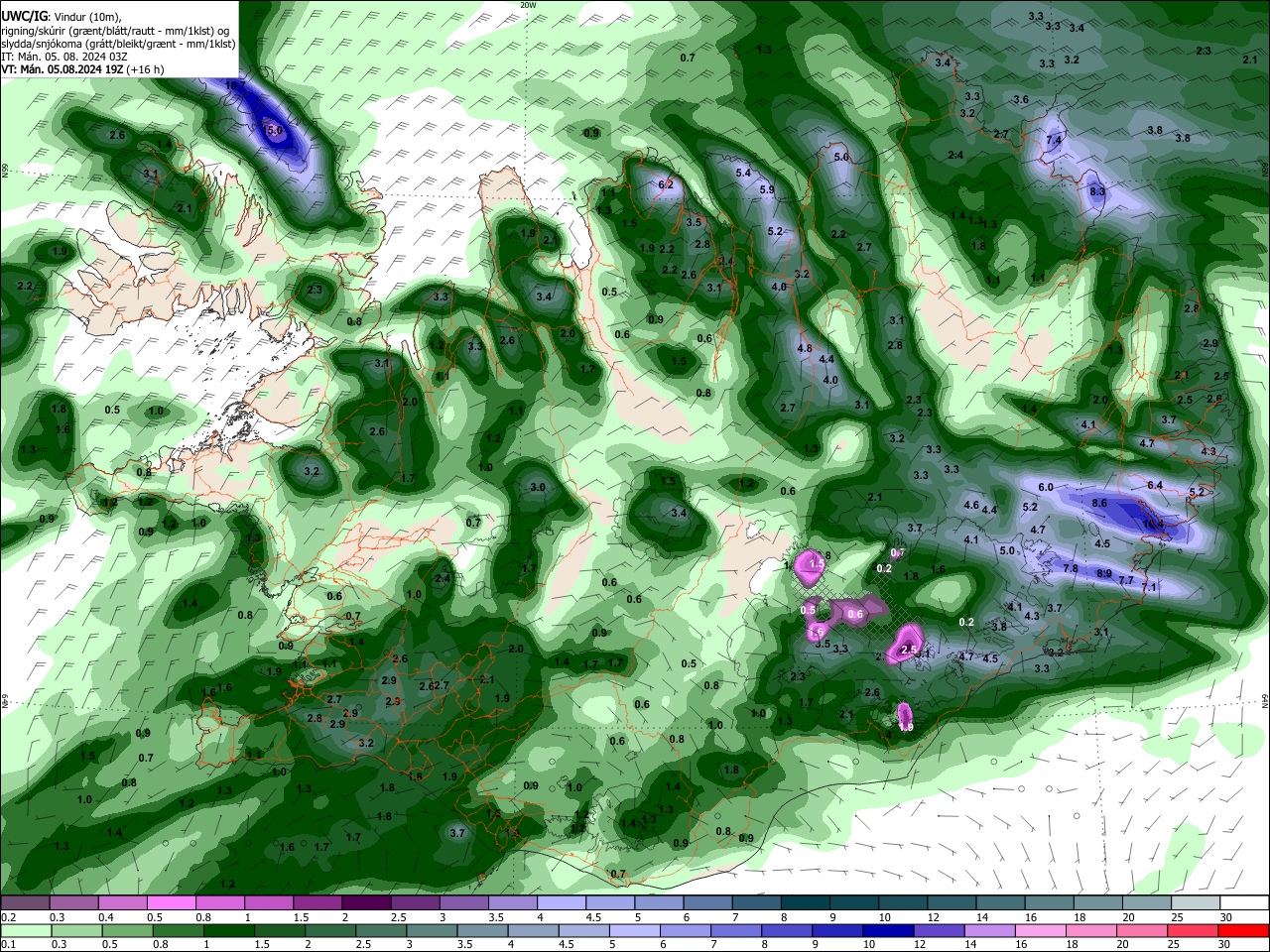Click the 7.4 precipitation value on the map
Image resolution: width=1270 pixels, height=952 pixels.
[x=1054, y=141]
